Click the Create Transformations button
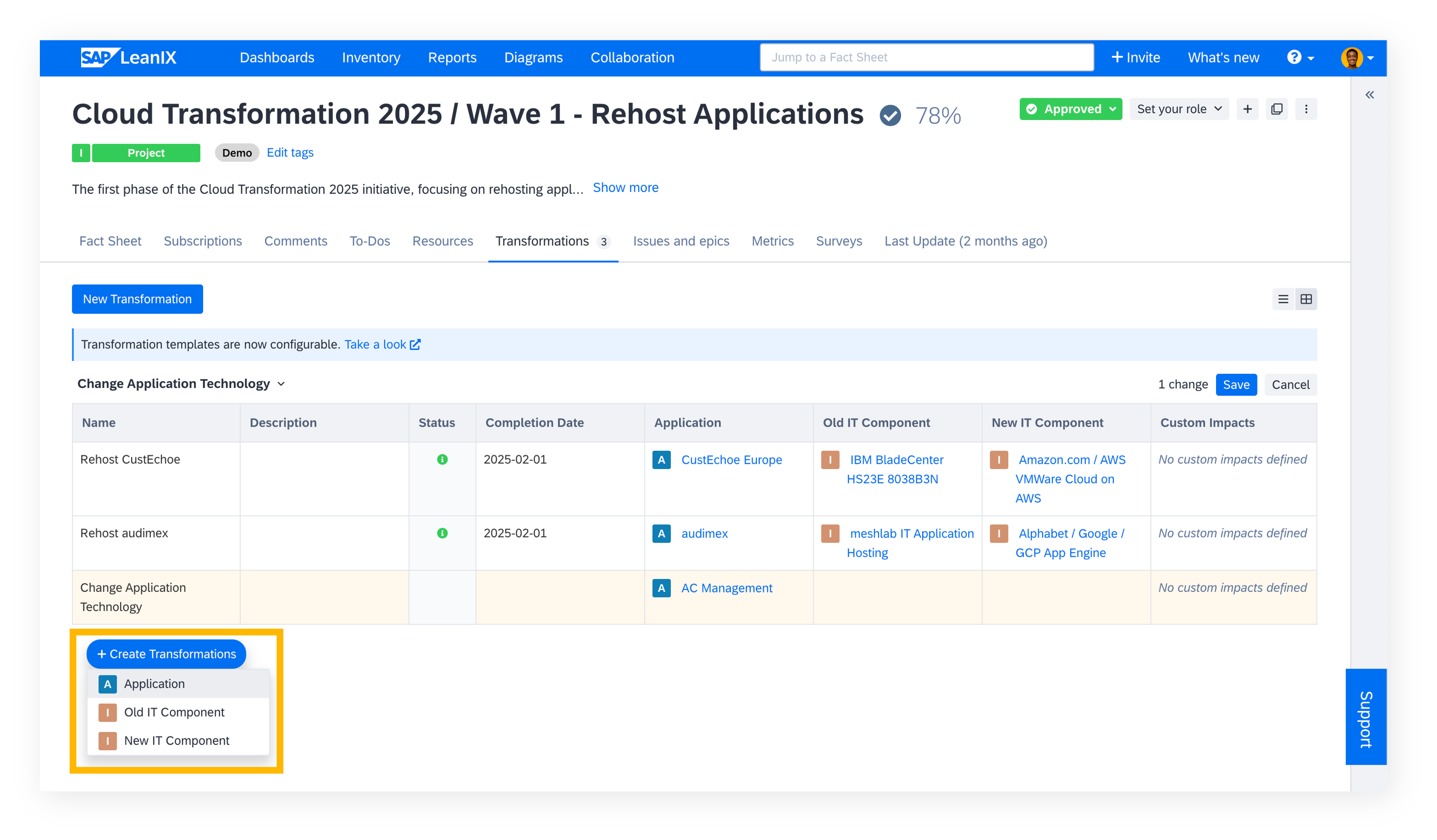 [167, 654]
